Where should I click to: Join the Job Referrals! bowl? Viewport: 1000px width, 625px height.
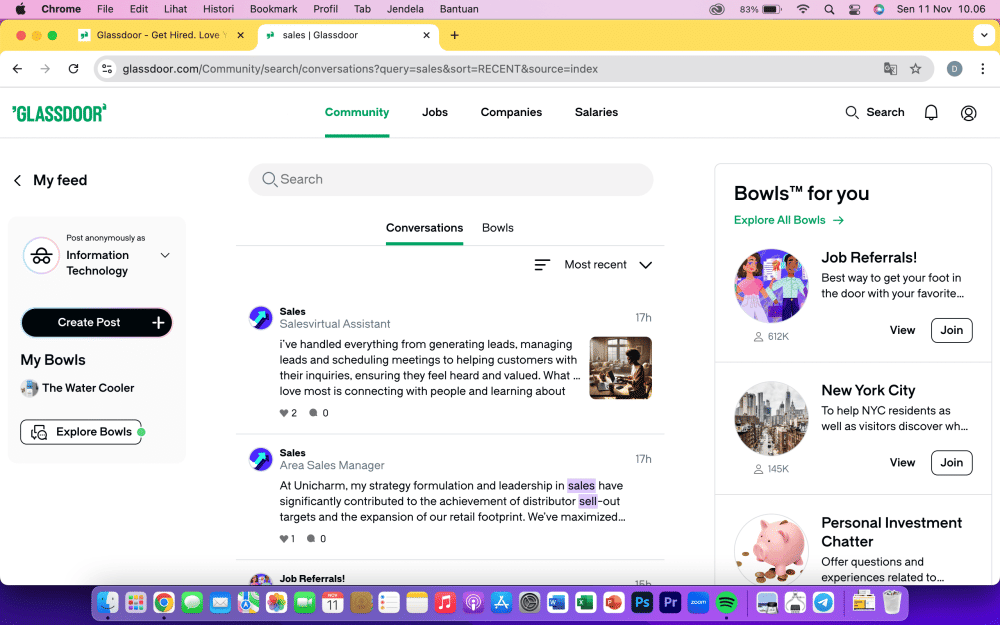point(951,330)
